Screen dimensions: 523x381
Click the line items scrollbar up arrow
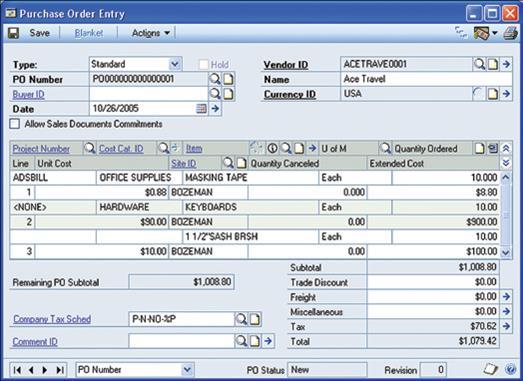(506, 177)
